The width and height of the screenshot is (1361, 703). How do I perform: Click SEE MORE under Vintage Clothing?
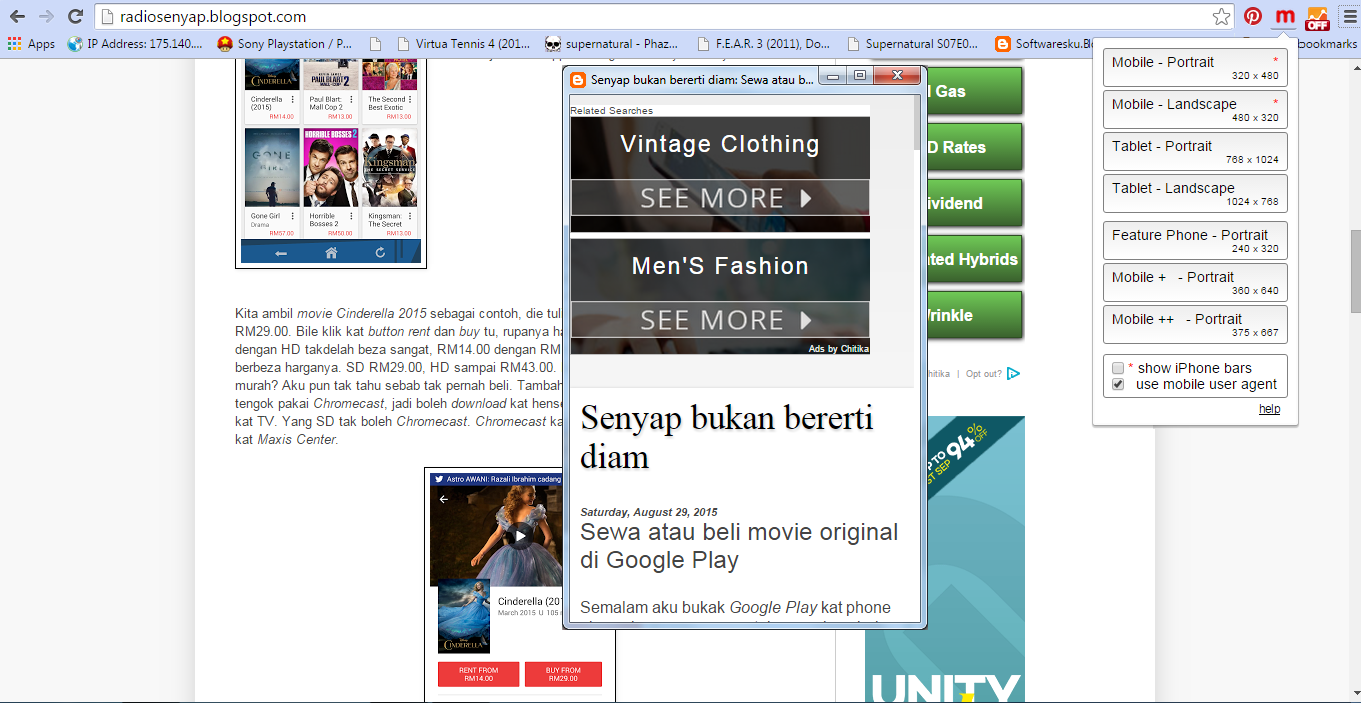[x=720, y=198]
